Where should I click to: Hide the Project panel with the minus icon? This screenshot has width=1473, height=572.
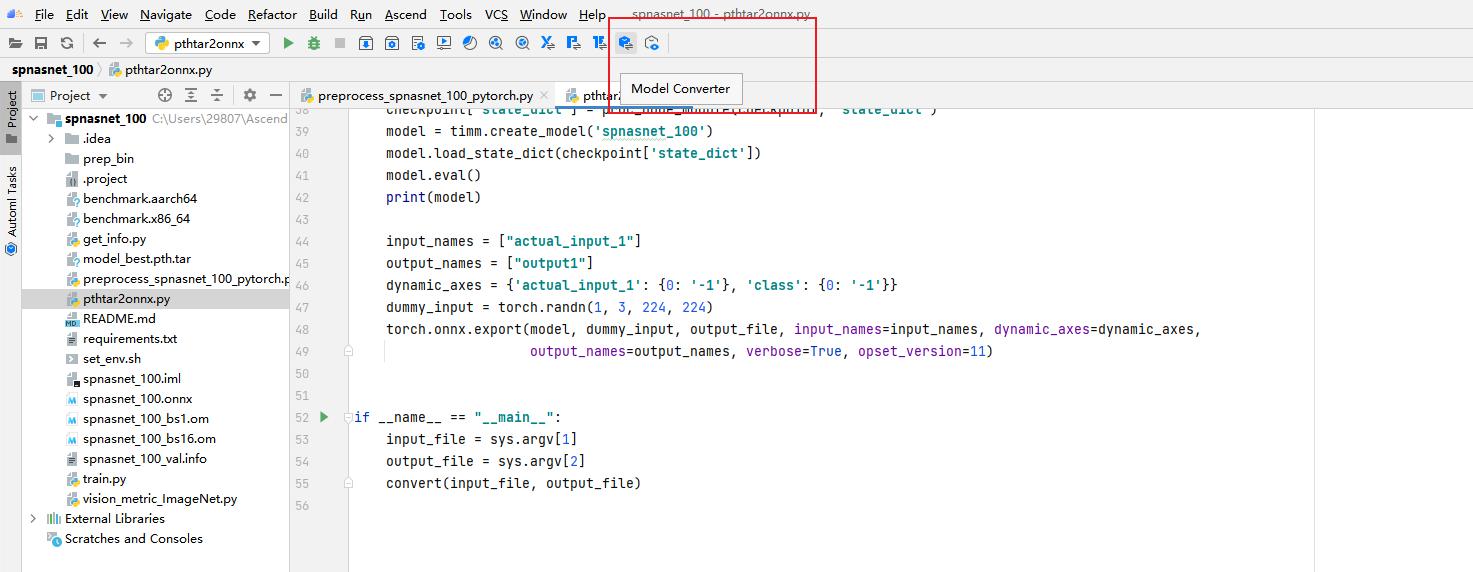(x=276, y=95)
